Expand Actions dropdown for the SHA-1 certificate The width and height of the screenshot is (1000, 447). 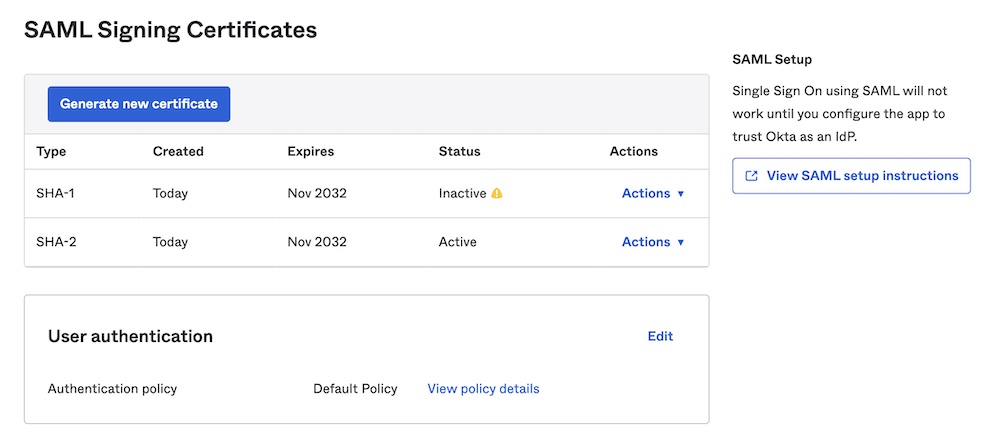[x=653, y=193]
